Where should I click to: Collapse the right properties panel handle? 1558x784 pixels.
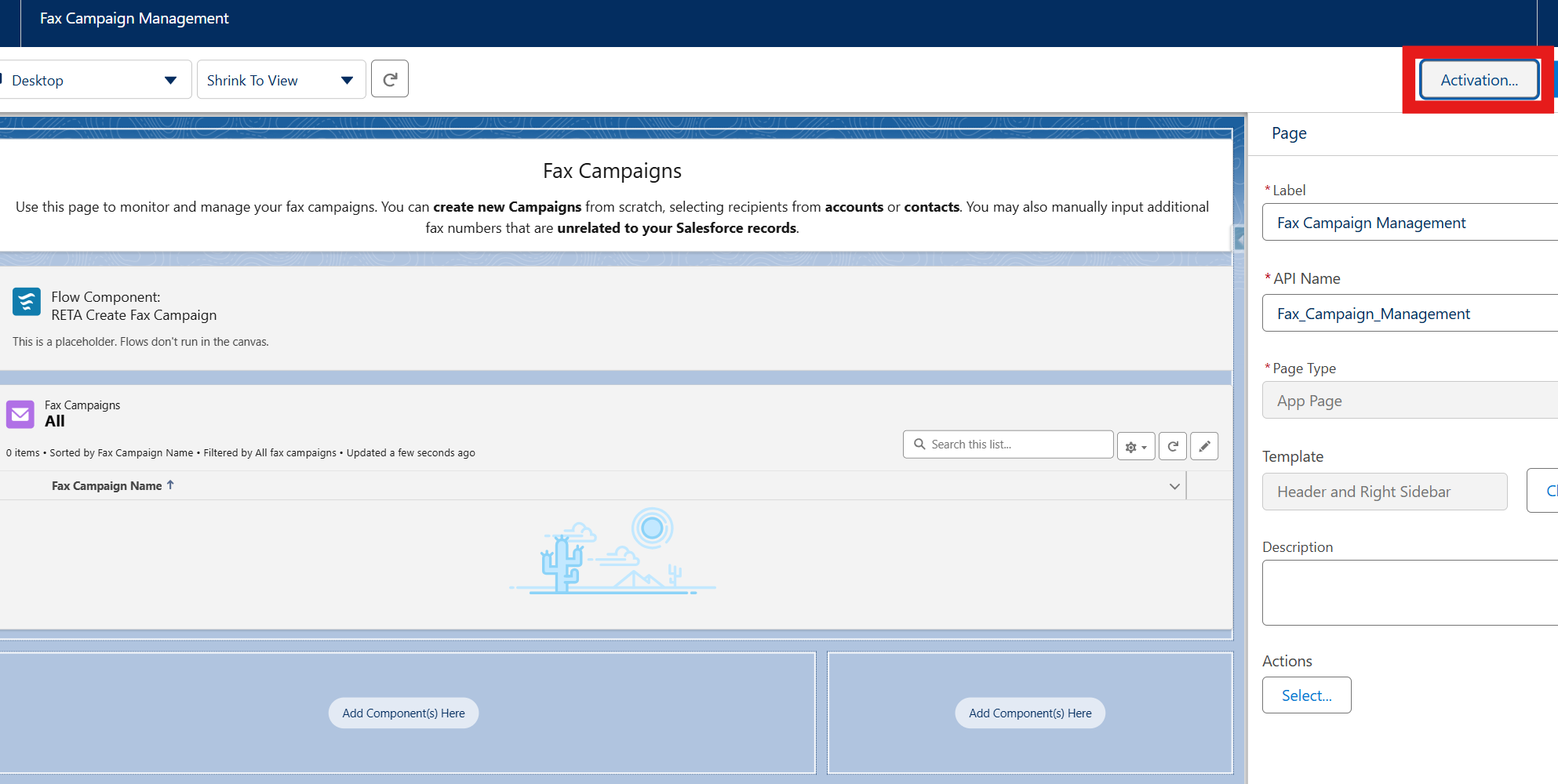1239,238
